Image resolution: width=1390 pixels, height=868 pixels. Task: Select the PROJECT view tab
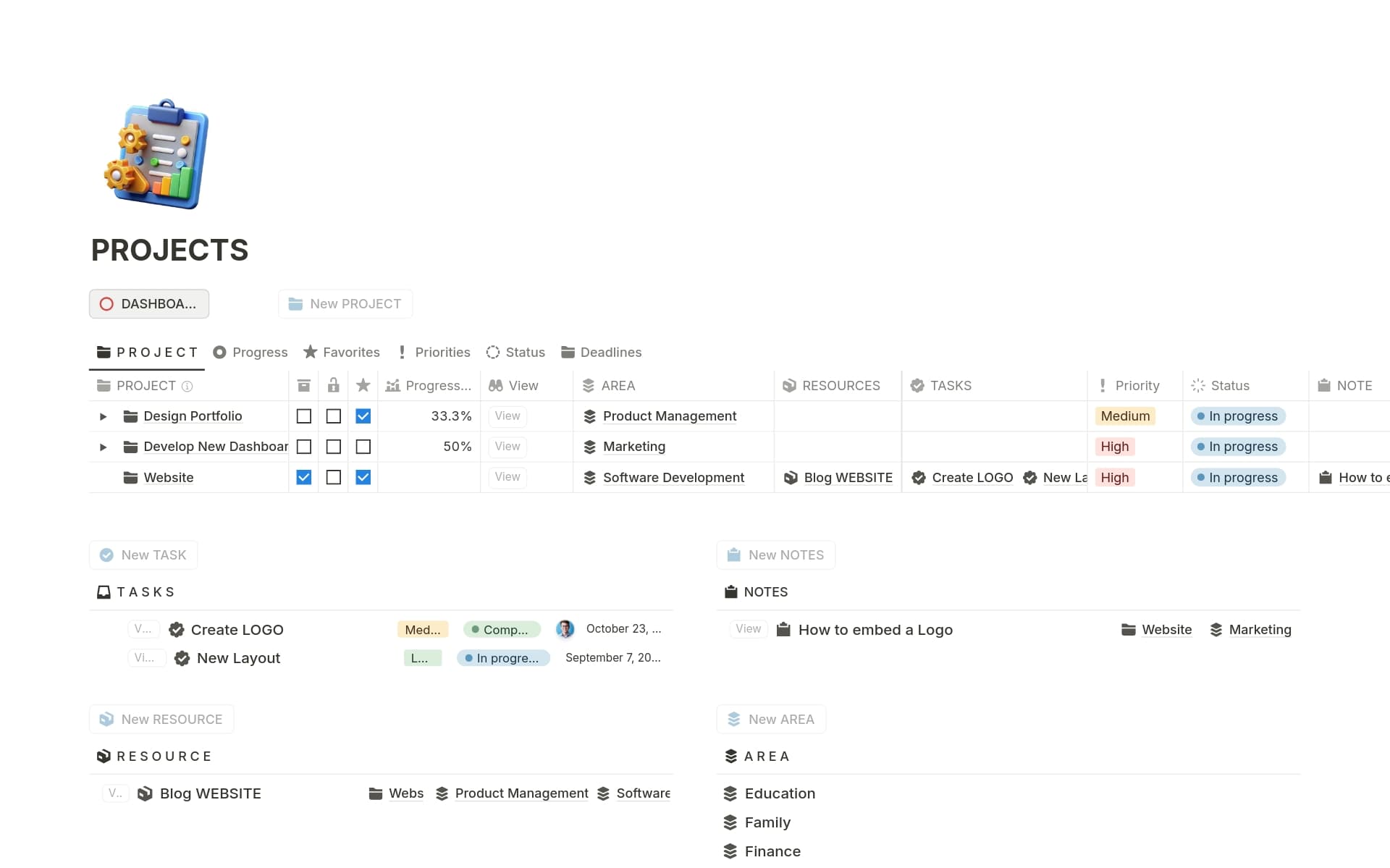147,353
